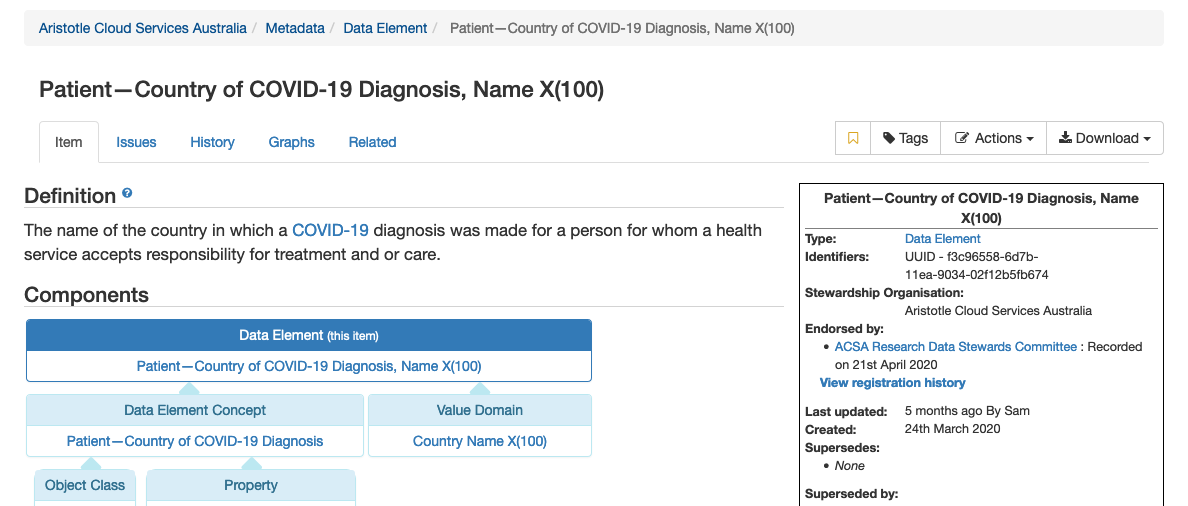Go to Aristotle Cloud Services Australia breadcrumb
Viewport: 1188px width, 506px height.
click(142, 28)
